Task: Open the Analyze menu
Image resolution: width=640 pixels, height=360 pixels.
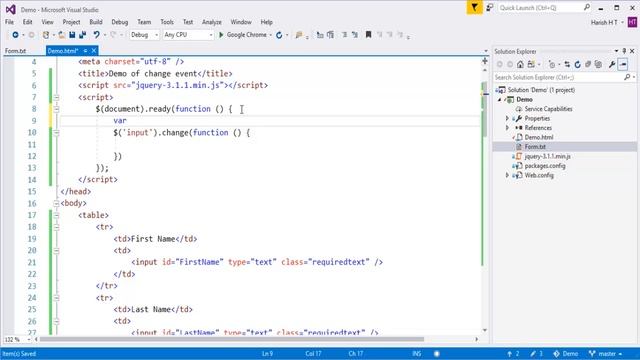Action: click(211, 22)
